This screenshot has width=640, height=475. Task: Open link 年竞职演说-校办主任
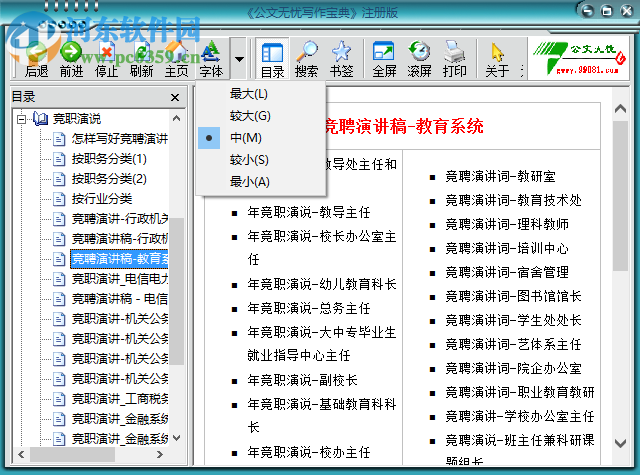tap(309, 453)
